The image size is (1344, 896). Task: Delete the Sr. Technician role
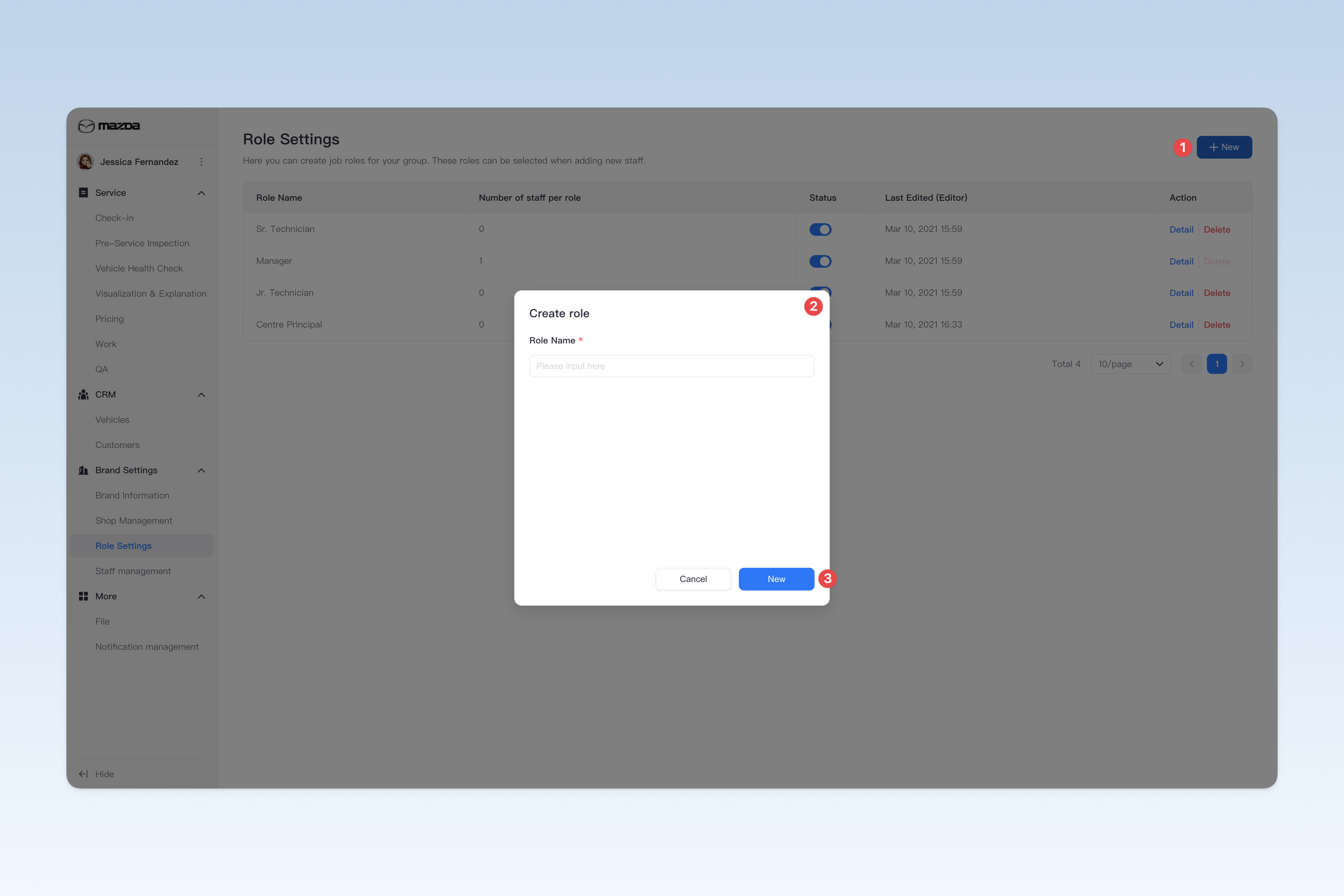click(1217, 229)
